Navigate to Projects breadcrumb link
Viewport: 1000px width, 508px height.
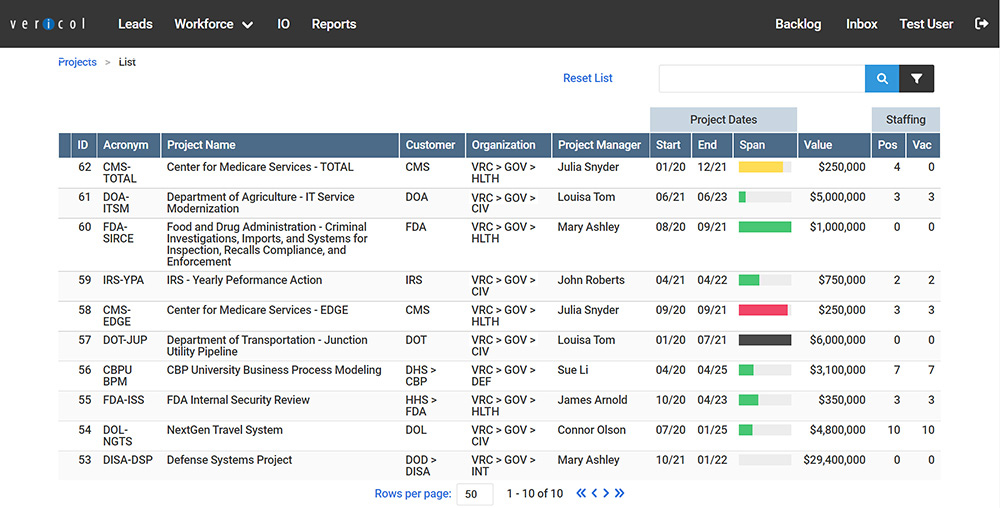pos(77,62)
